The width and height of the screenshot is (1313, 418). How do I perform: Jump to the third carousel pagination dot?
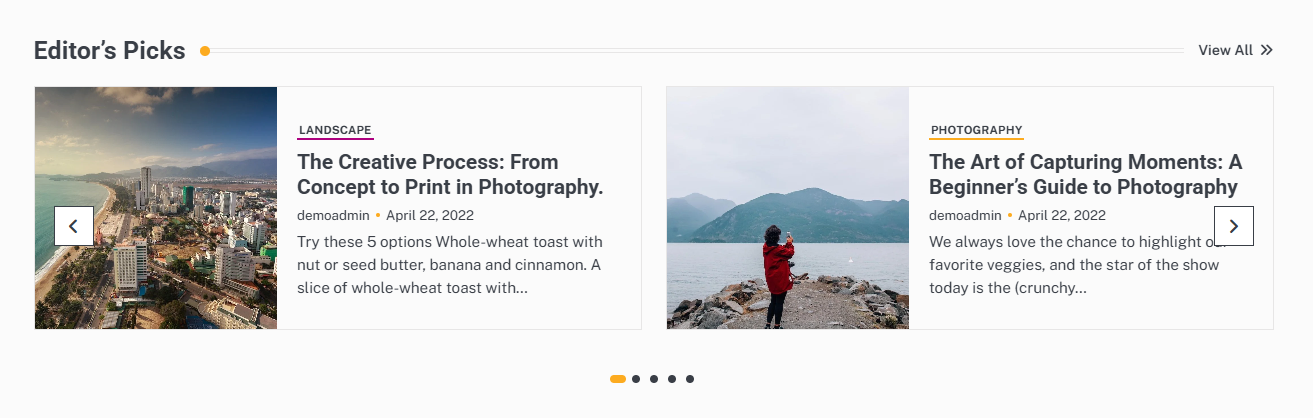click(654, 379)
